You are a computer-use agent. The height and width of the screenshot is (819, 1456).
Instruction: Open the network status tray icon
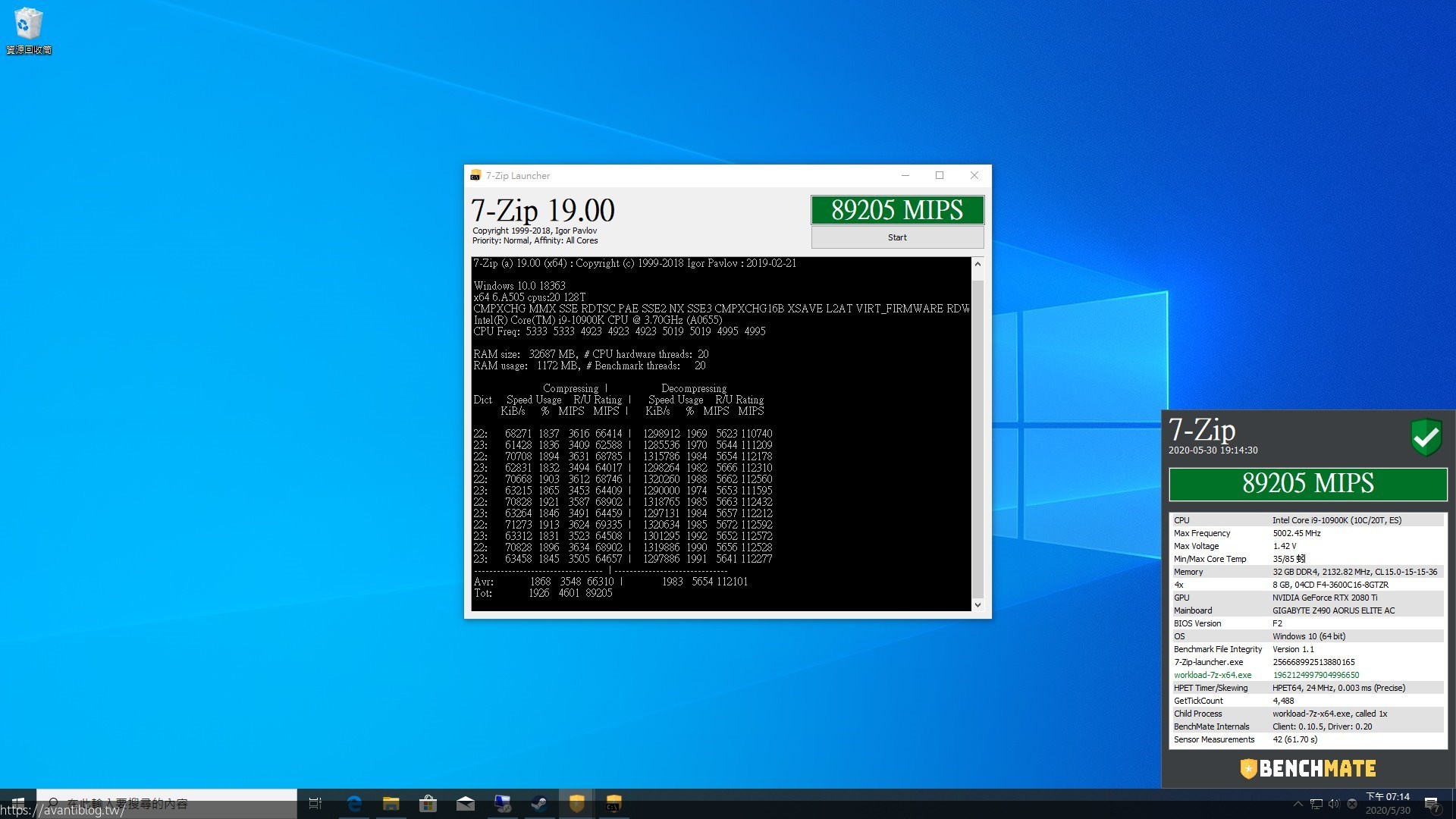click(x=1316, y=804)
